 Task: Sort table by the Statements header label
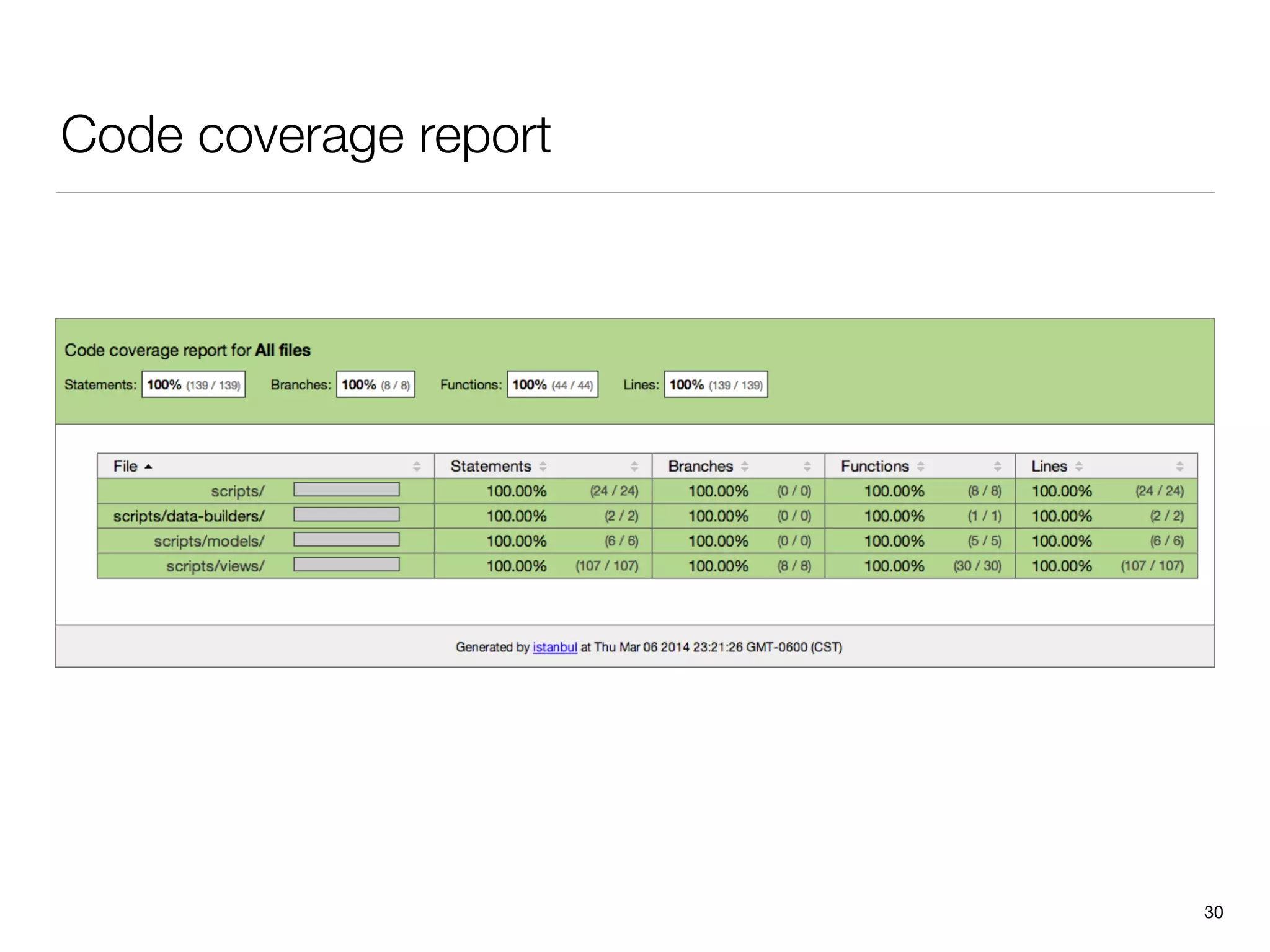click(x=491, y=467)
